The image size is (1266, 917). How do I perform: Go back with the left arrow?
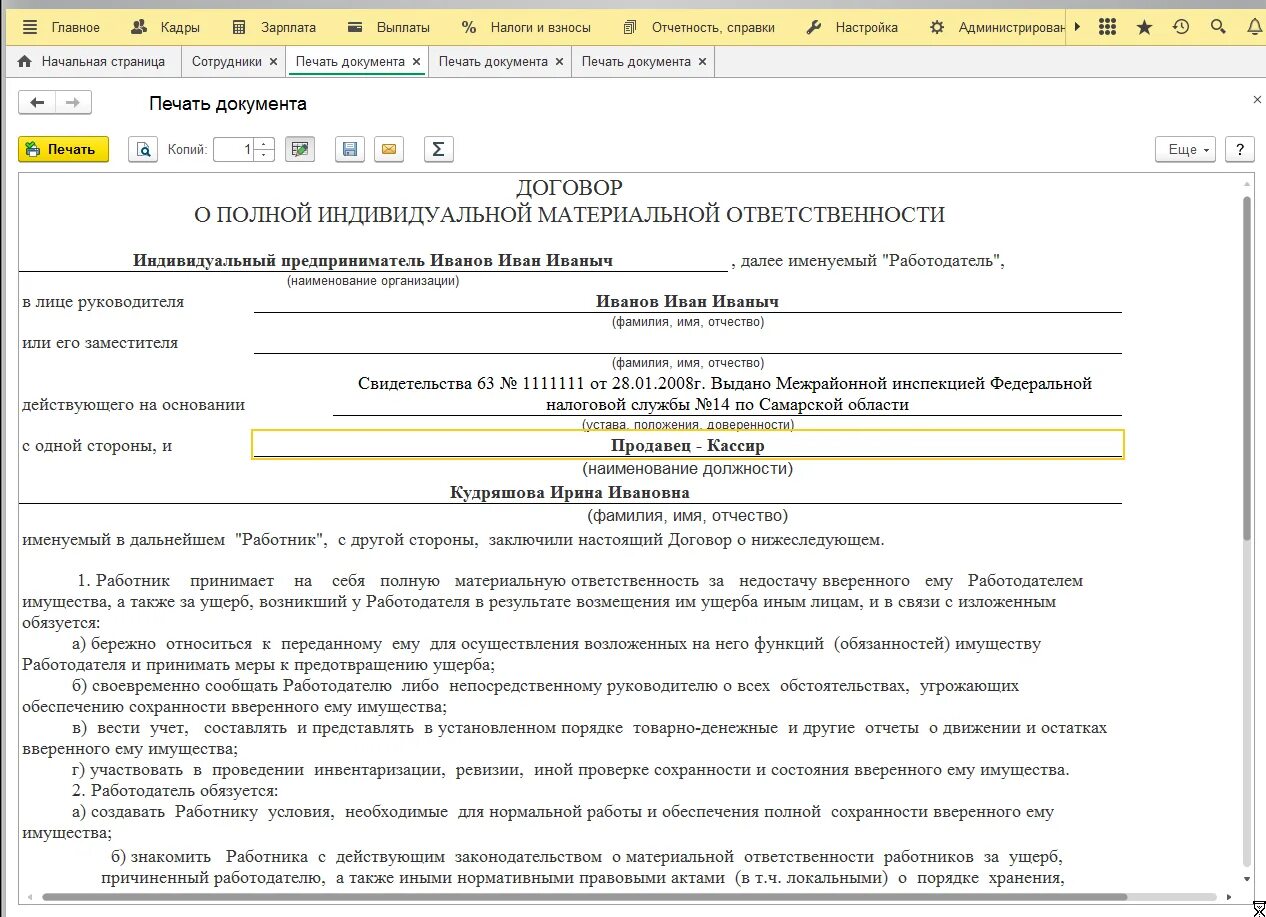tap(37, 103)
